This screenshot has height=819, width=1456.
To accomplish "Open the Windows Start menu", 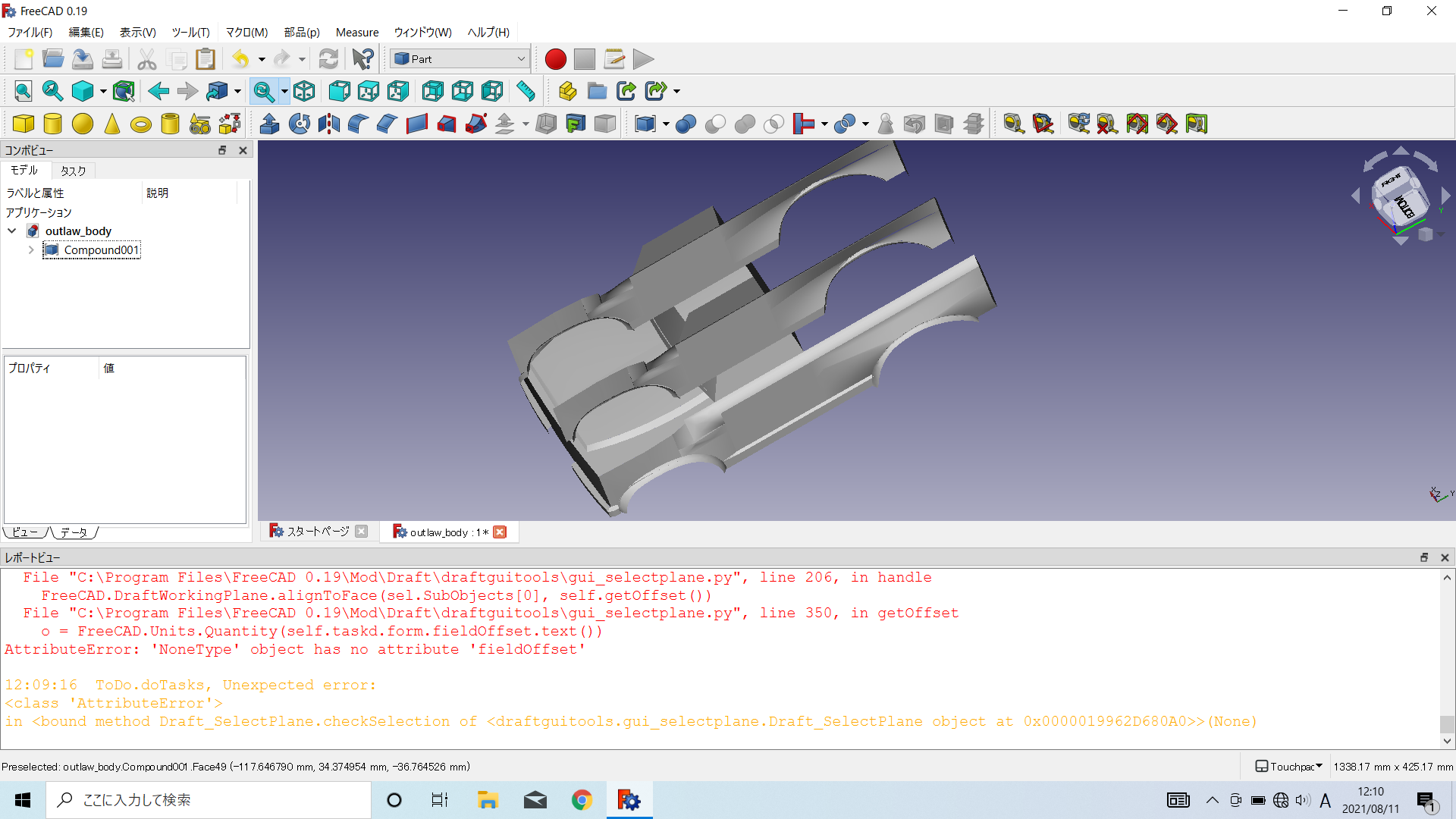I will (23, 800).
